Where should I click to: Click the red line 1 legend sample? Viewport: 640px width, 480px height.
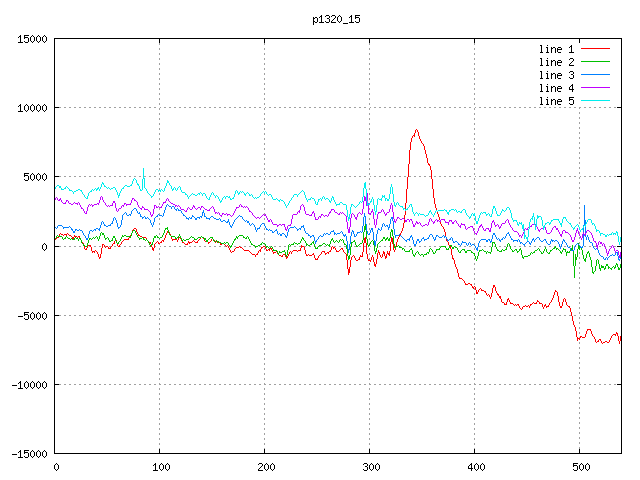click(596, 49)
